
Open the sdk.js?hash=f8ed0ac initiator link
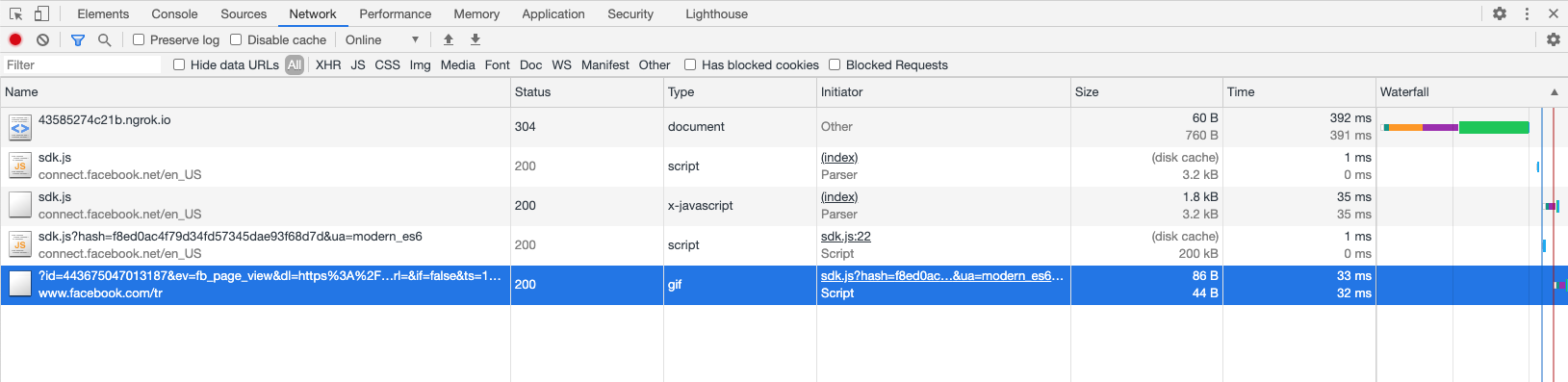coord(942,276)
